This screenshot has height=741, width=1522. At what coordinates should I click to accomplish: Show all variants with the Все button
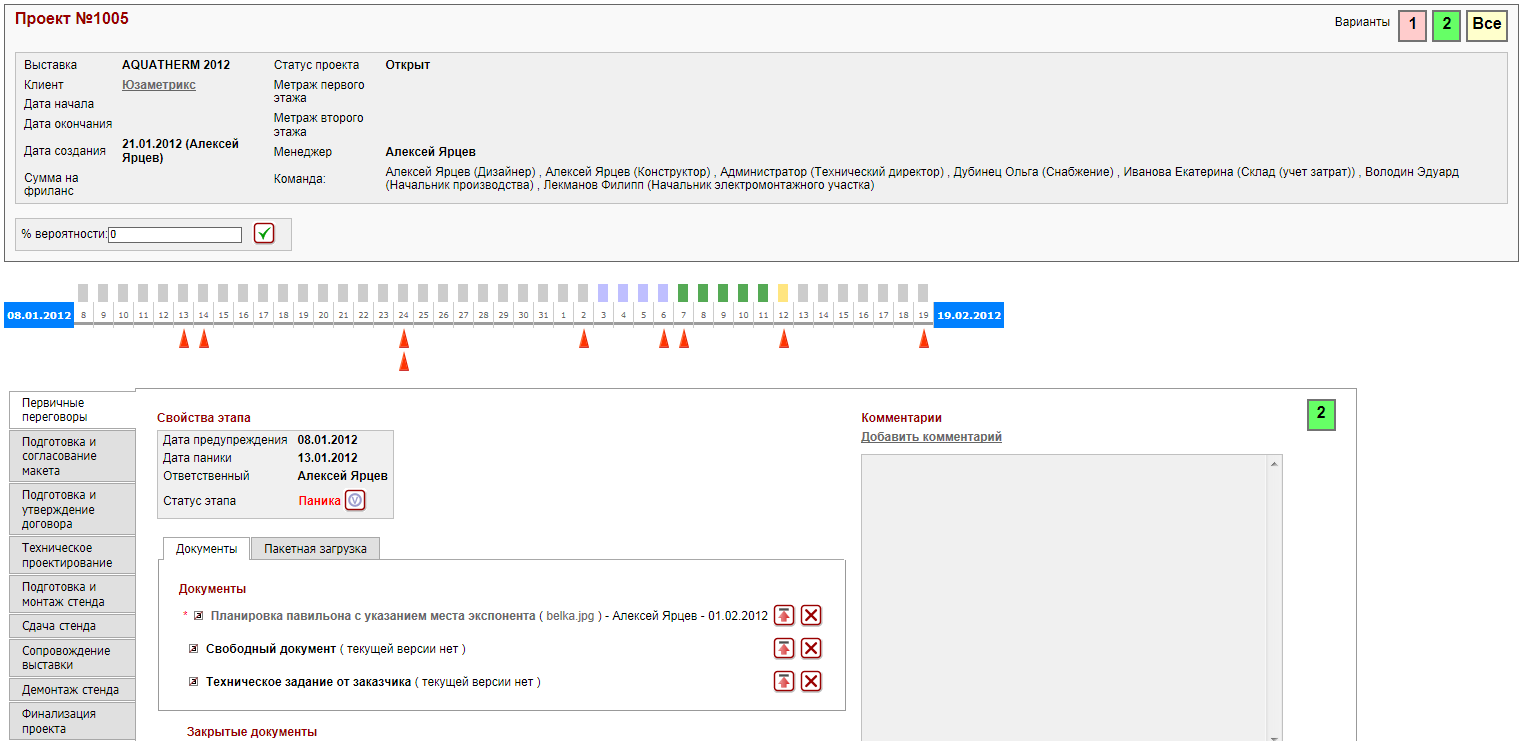(1486, 25)
